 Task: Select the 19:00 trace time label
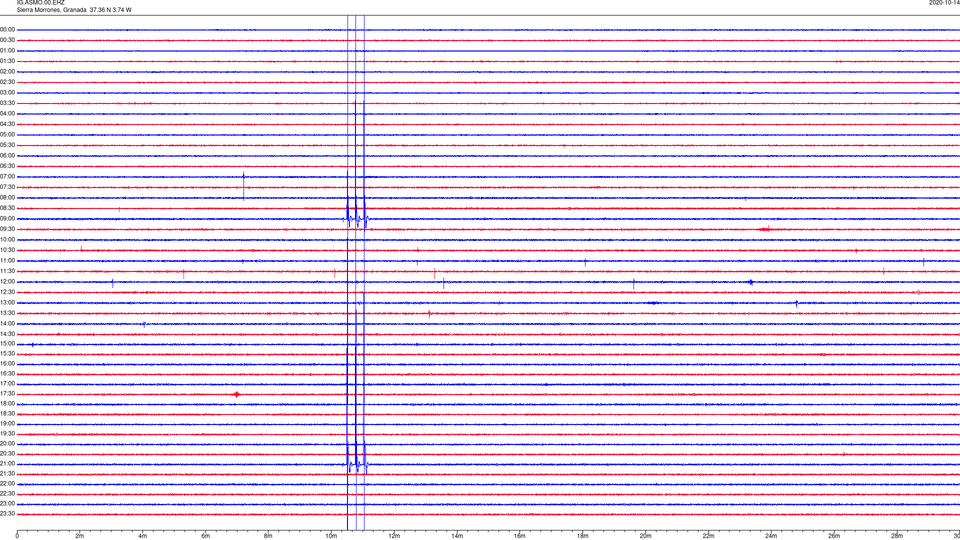[x=7, y=424]
